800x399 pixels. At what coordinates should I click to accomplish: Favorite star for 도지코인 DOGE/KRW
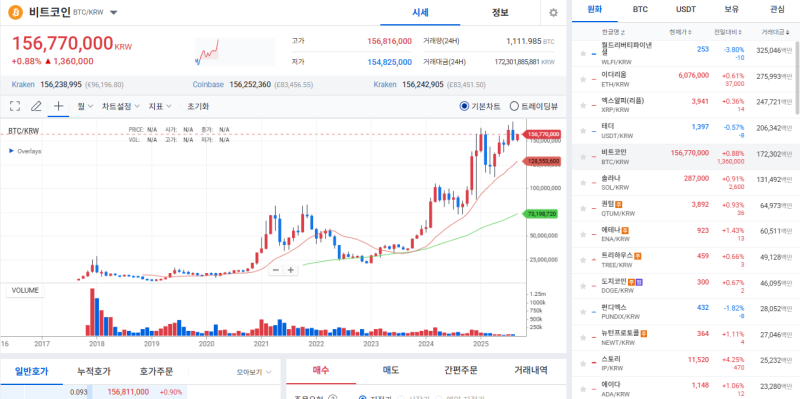[x=583, y=286]
